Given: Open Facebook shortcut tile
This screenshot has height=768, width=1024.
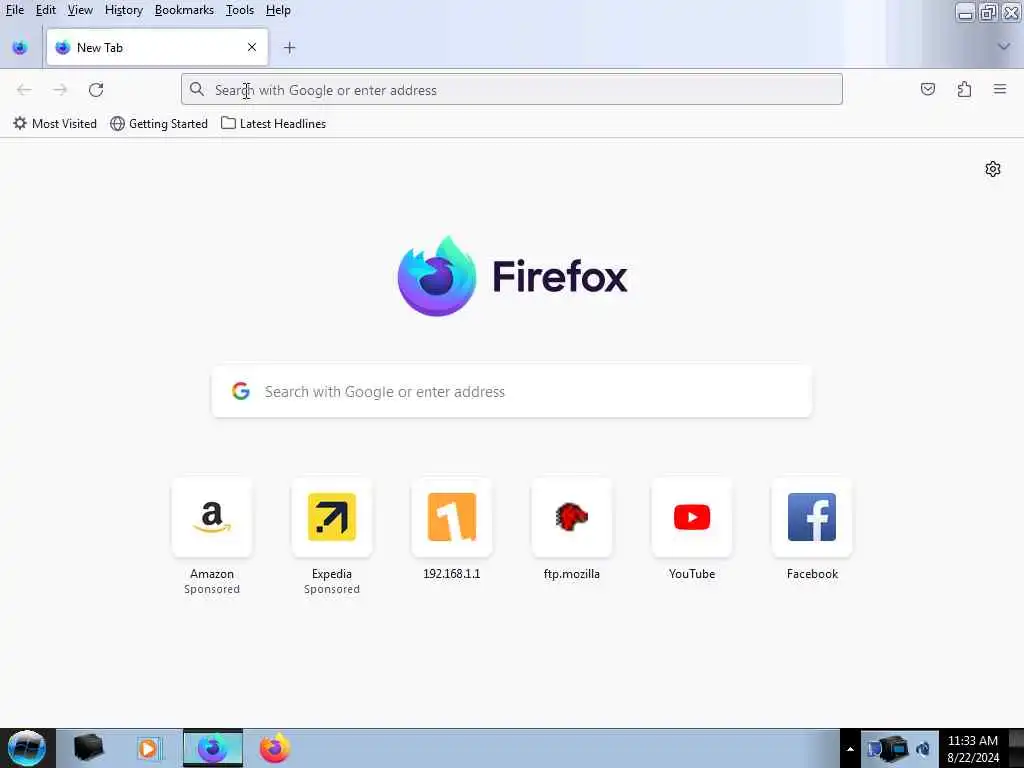Looking at the screenshot, I should (x=812, y=517).
